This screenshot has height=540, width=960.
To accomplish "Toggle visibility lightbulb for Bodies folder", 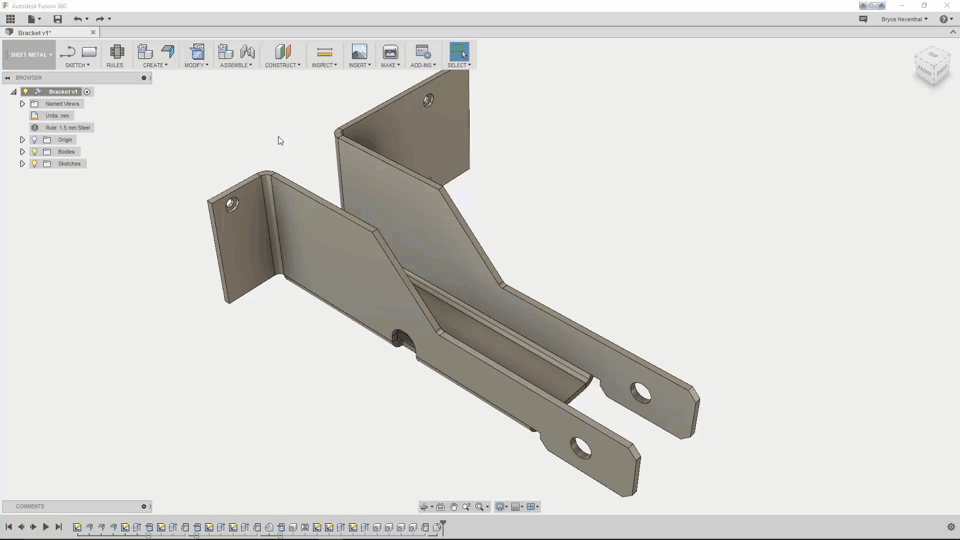I will click(x=34, y=152).
